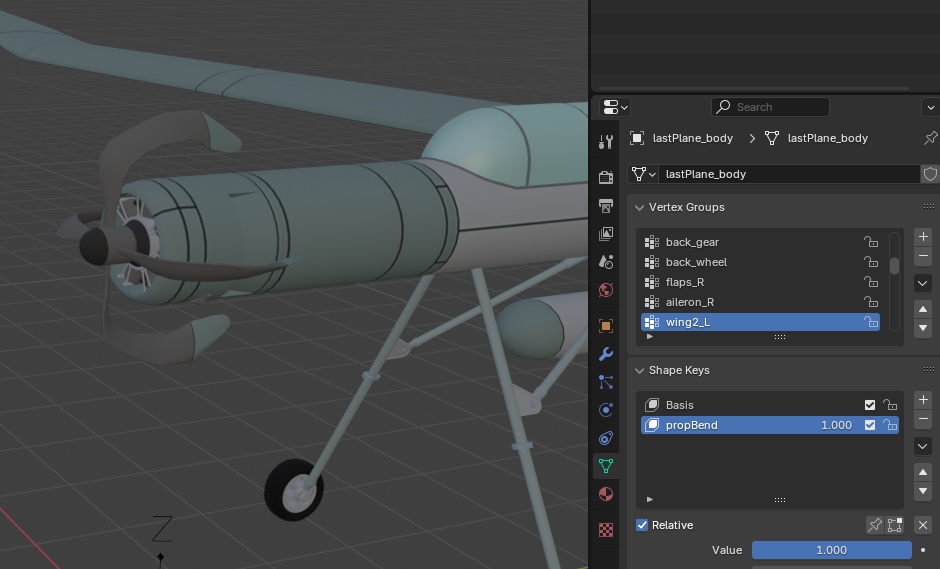
Task: Click the vertex groups list scrollbar
Action: pyautogui.click(x=894, y=266)
